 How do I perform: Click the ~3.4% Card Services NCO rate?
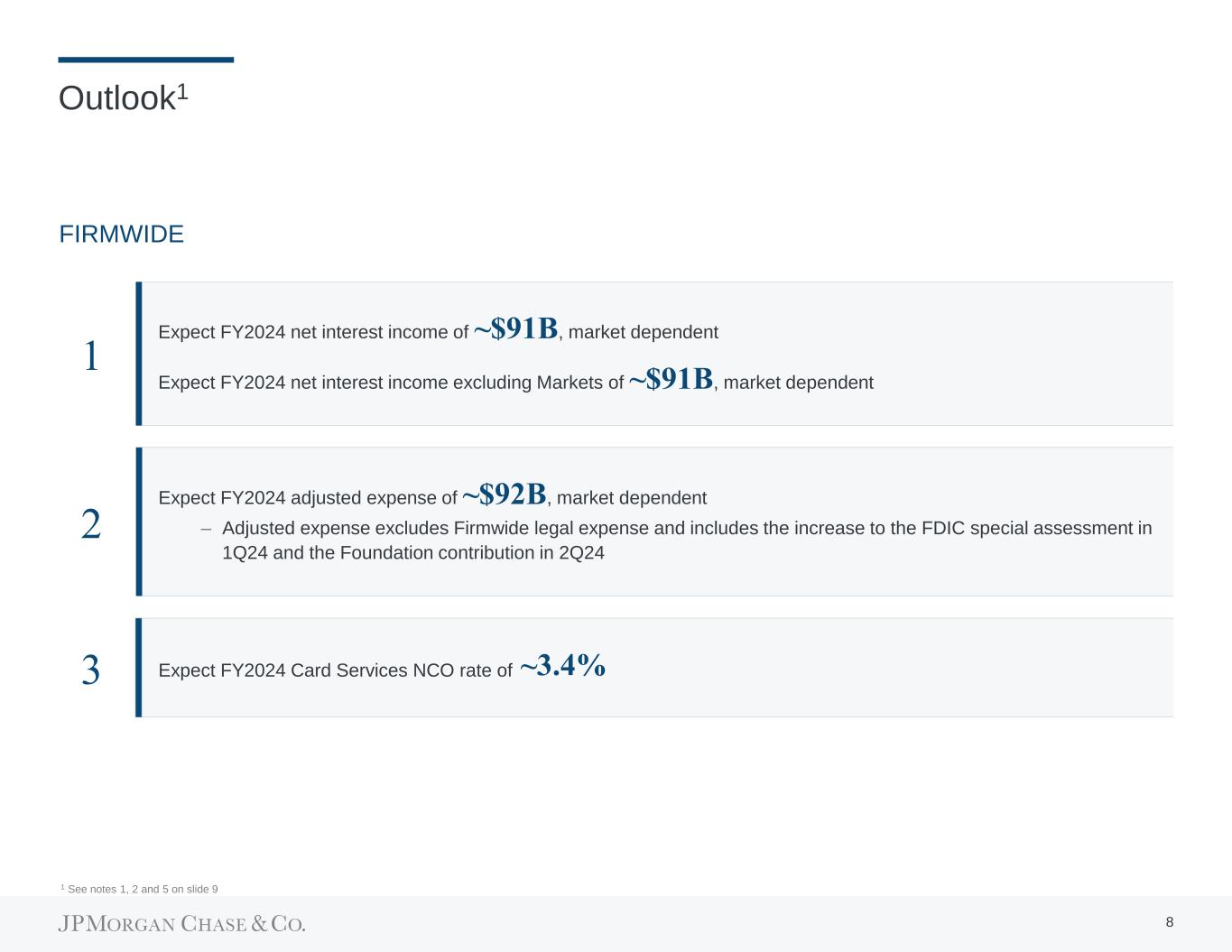pyautogui.click(x=563, y=666)
